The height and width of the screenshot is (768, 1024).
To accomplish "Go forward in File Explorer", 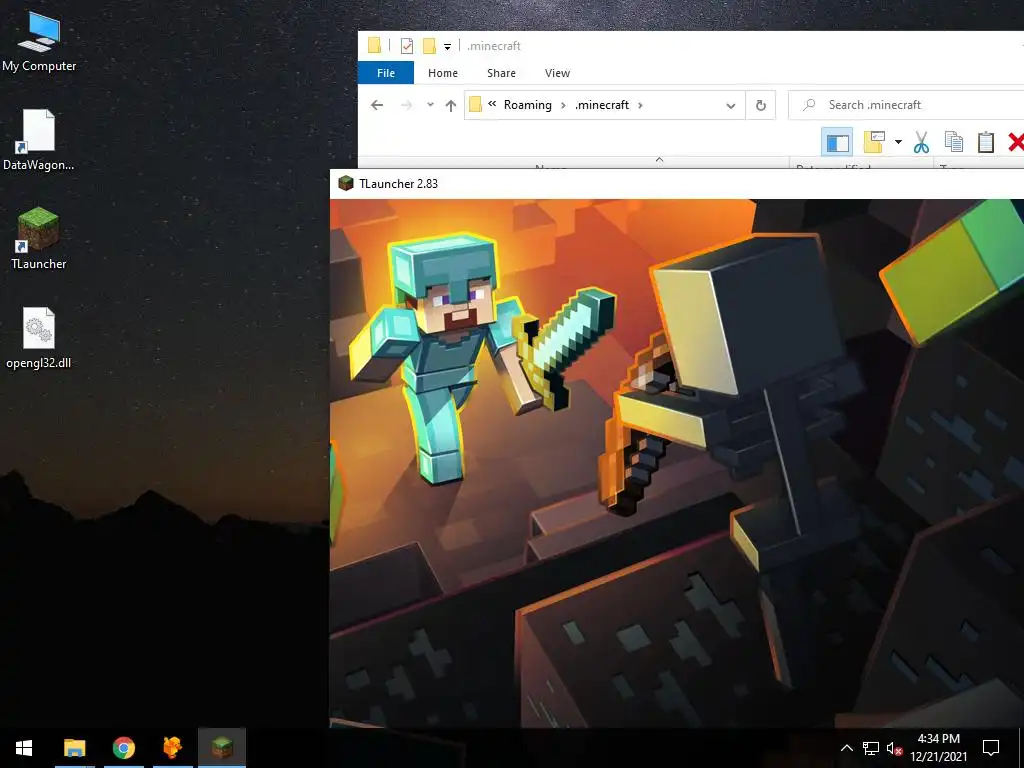I will (x=406, y=105).
